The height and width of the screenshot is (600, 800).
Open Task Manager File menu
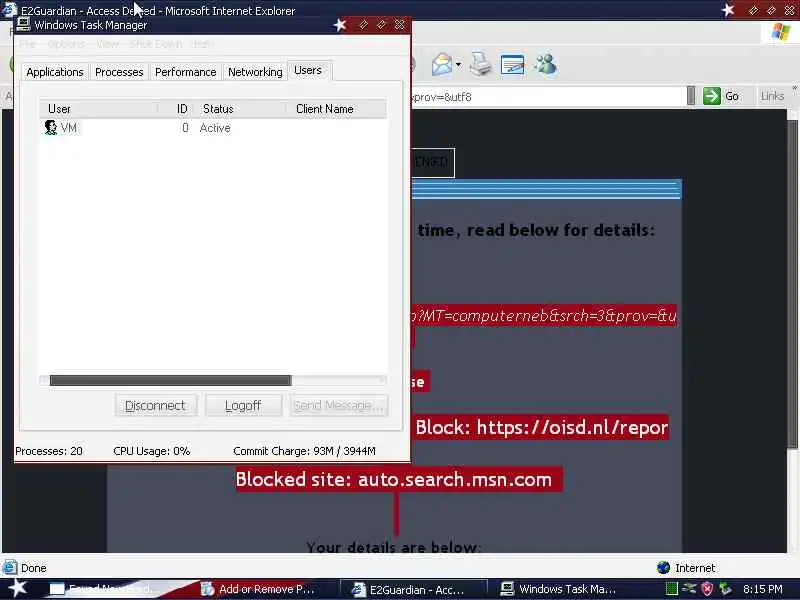pyautogui.click(x=28, y=44)
